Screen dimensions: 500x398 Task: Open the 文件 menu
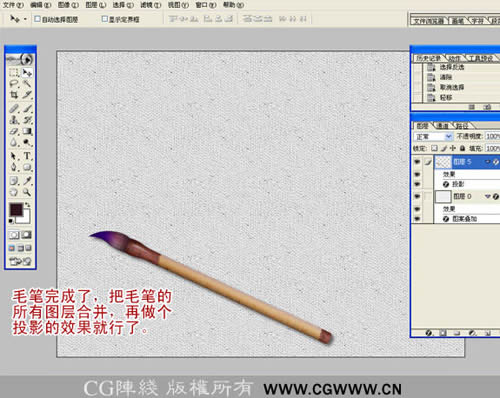click(13, 5)
